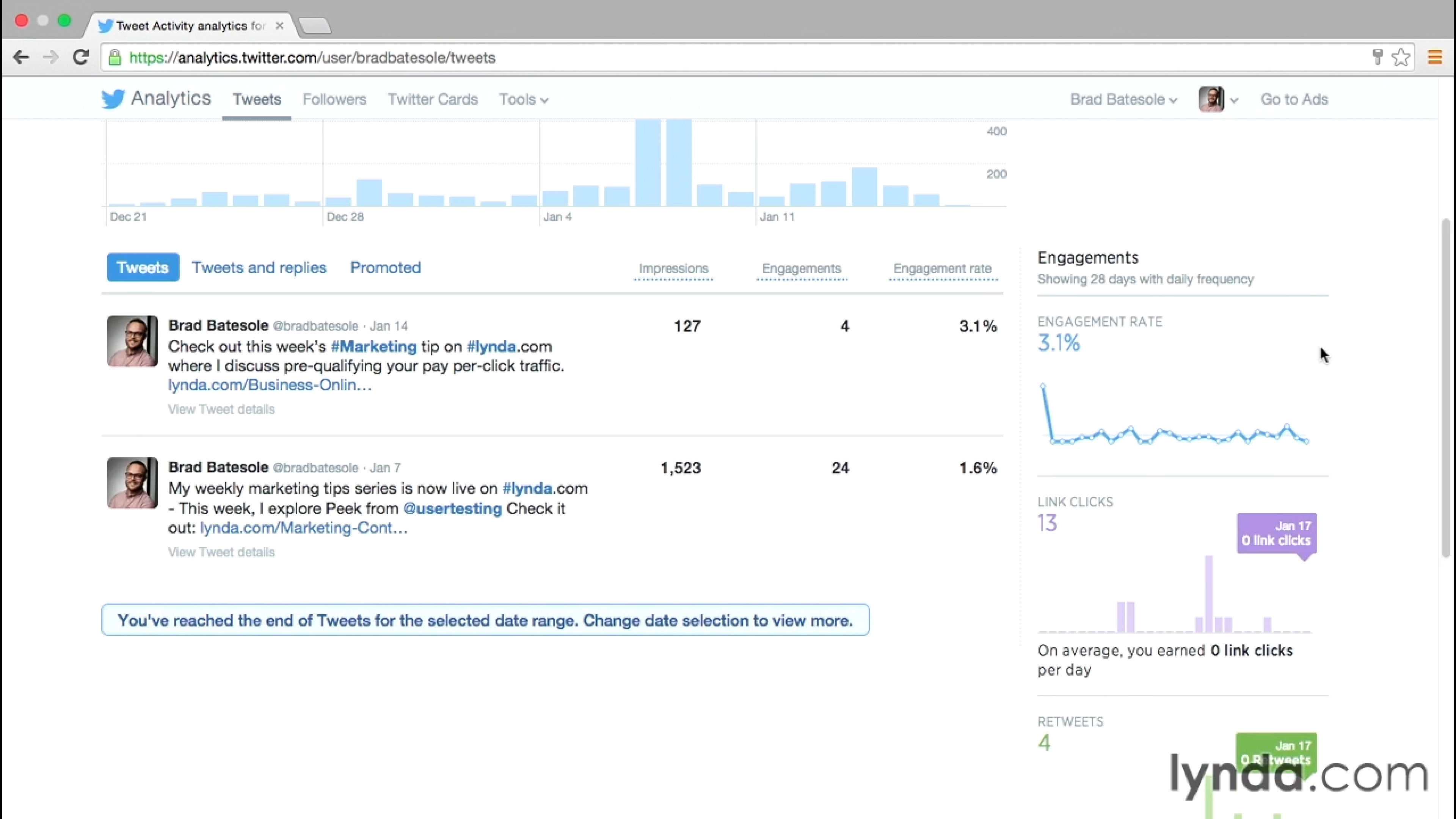The height and width of the screenshot is (819, 1456).
Task: Select the Tweets and replies filter
Action: click(259, 267)
